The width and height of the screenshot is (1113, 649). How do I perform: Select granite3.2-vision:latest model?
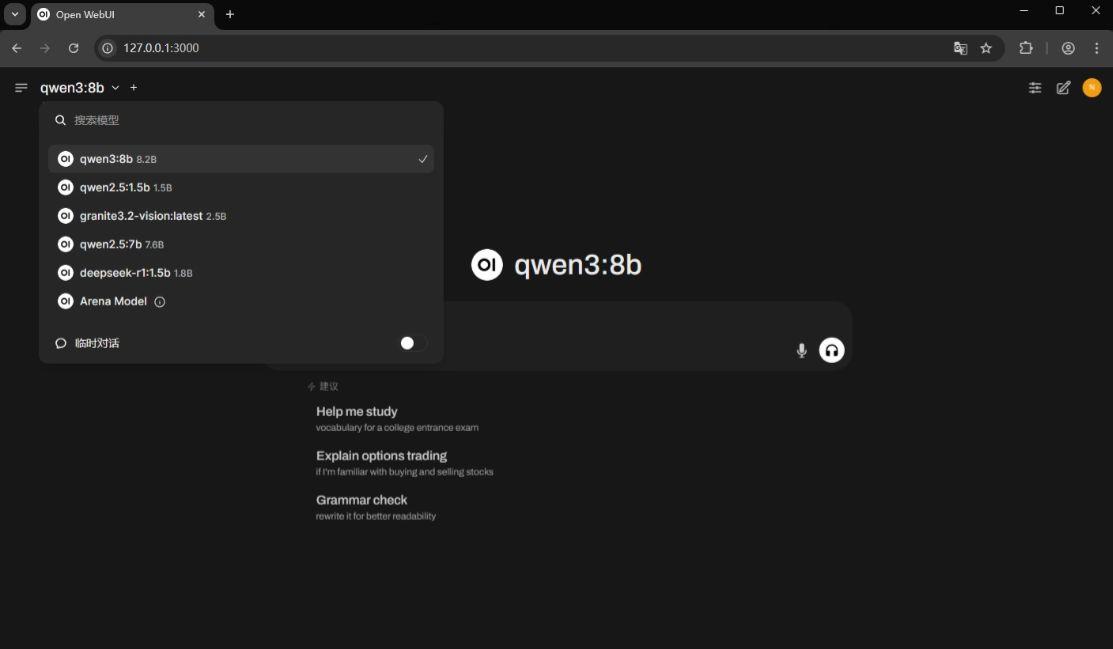point(141,216)
